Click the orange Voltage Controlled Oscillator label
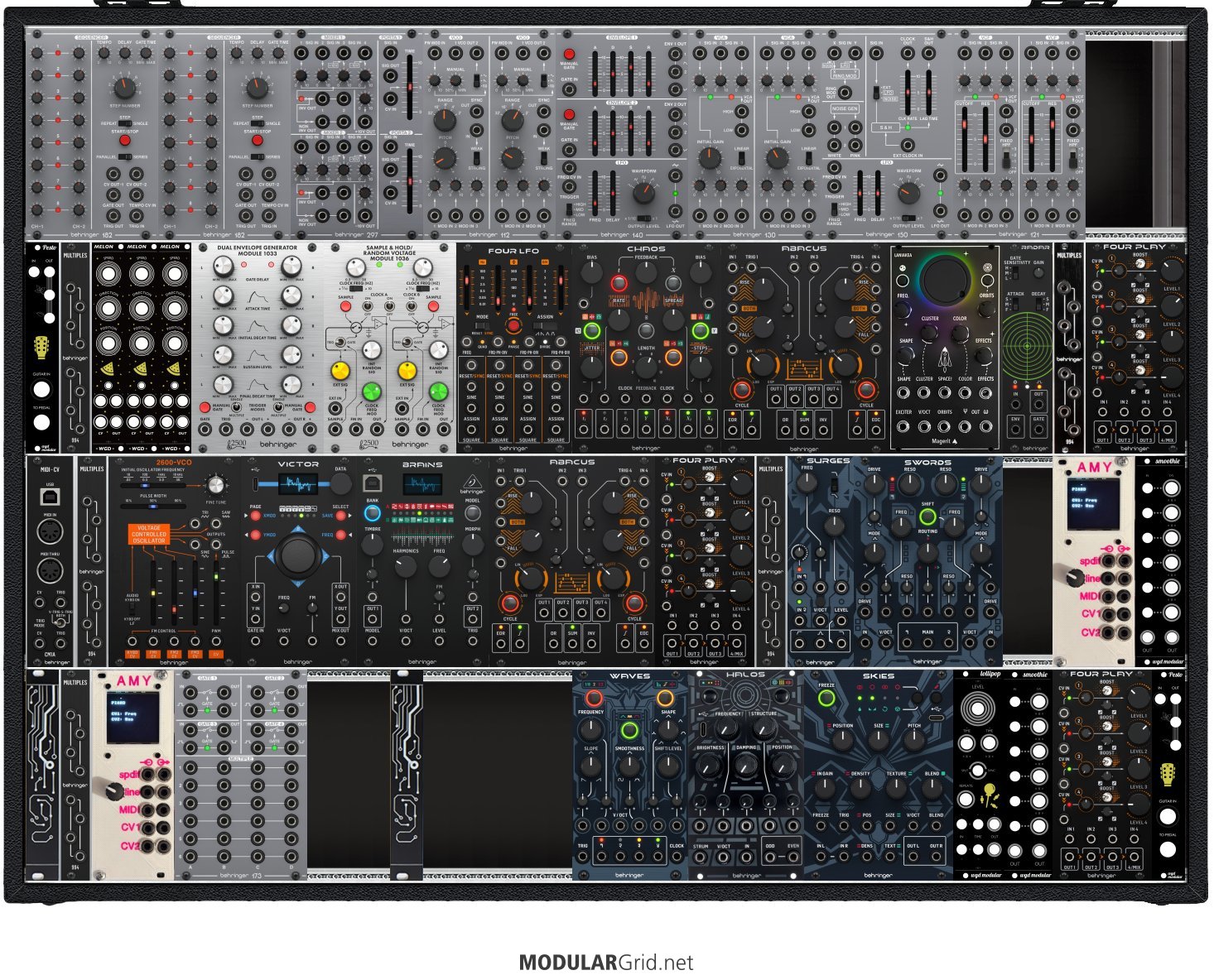Image resolution: width=1214 pixels, height=980 pixels. tap(149, 534)
